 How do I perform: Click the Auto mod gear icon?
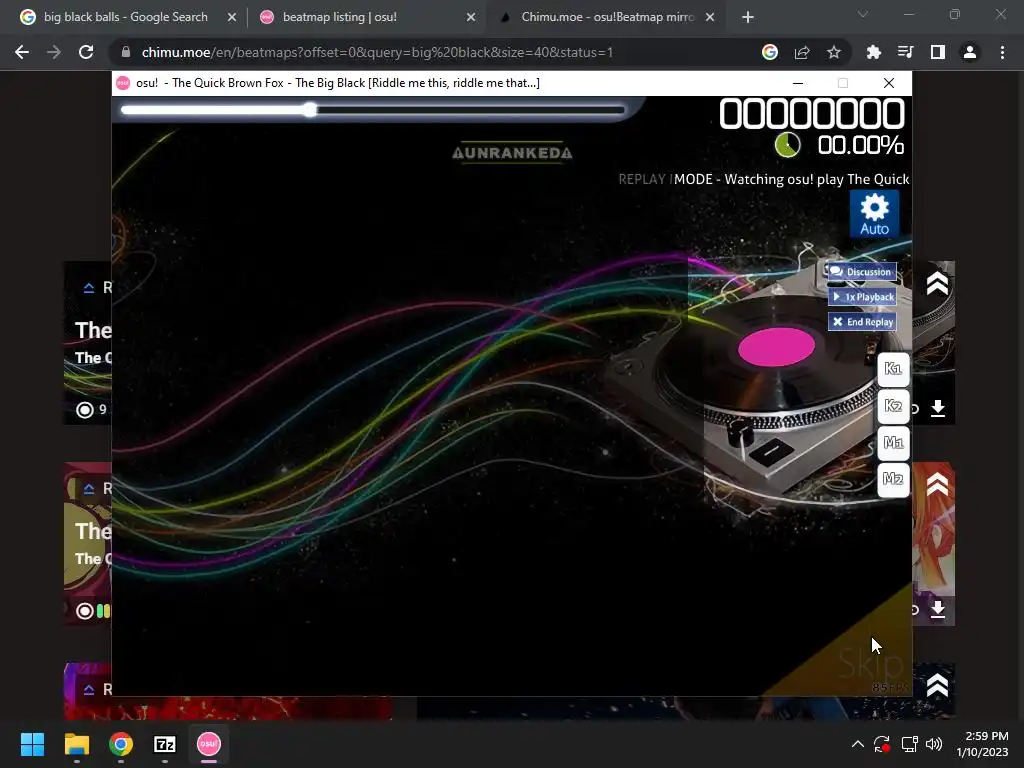(x=874, y=214)
